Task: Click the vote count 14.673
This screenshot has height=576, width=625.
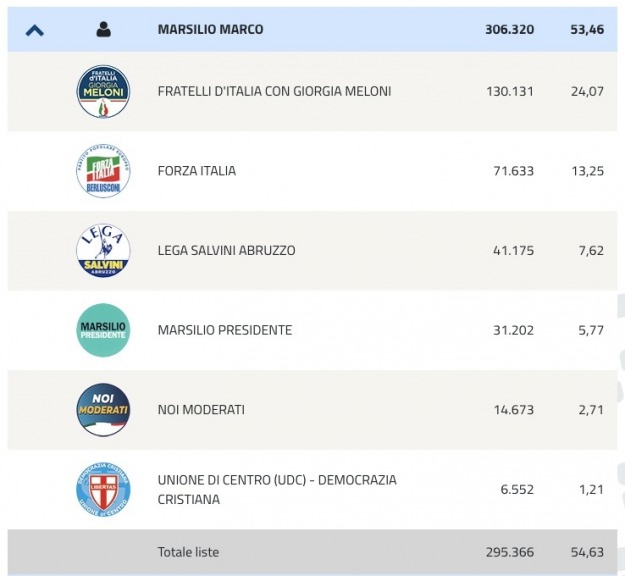Action: [514, 410]
